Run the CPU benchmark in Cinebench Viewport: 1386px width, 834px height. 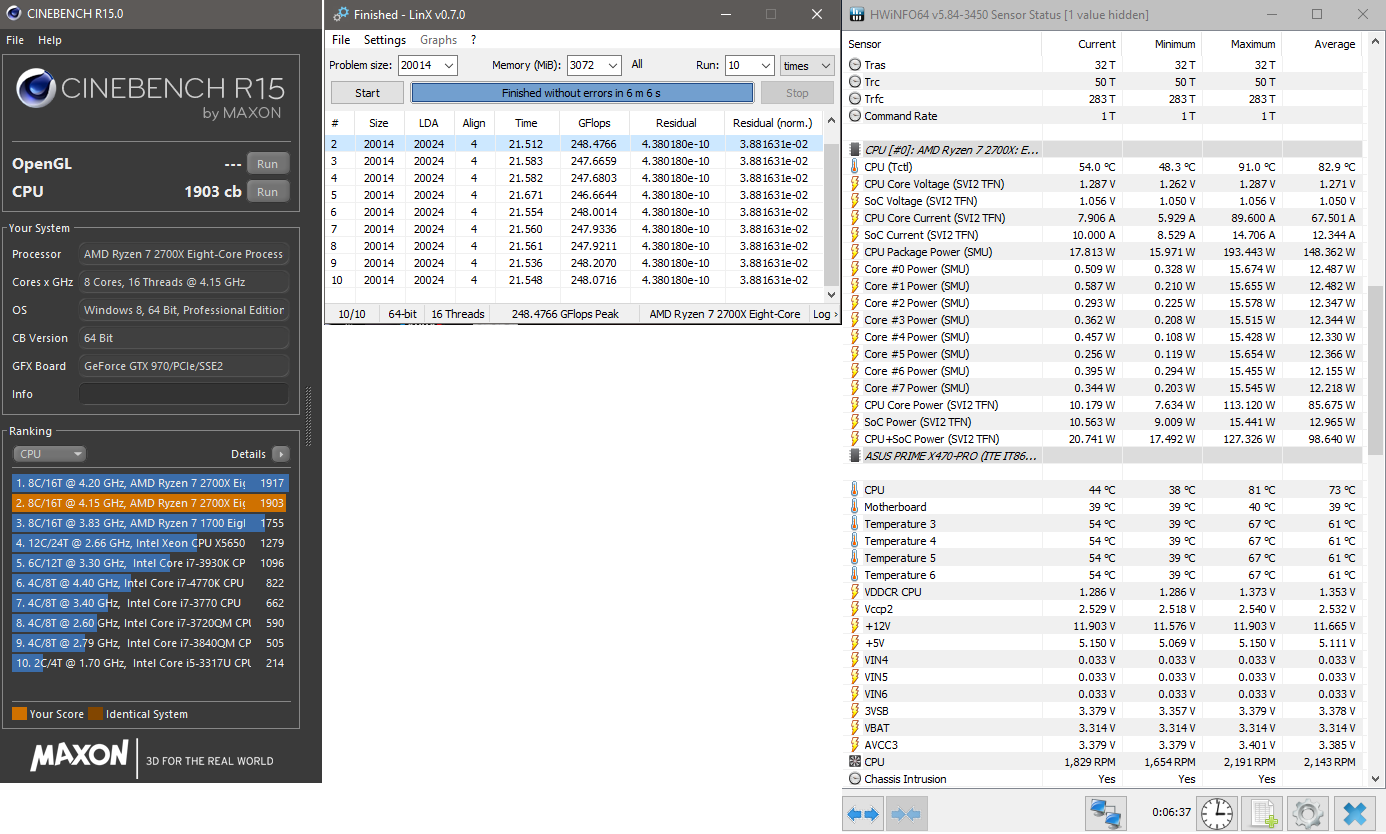click(x=267, y=192)
